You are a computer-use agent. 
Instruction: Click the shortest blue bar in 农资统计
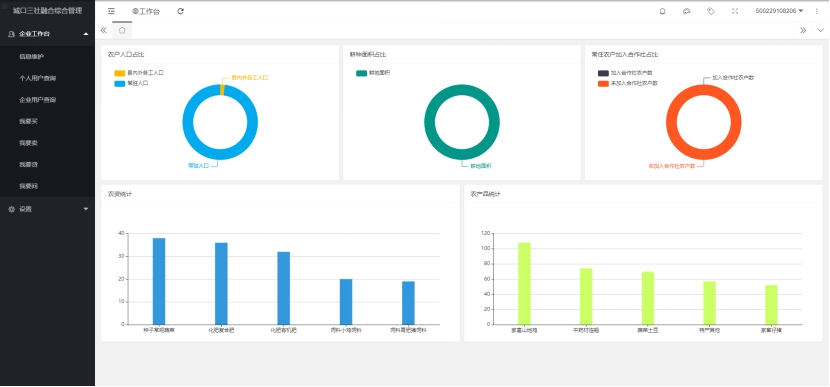tap(408, 303)
